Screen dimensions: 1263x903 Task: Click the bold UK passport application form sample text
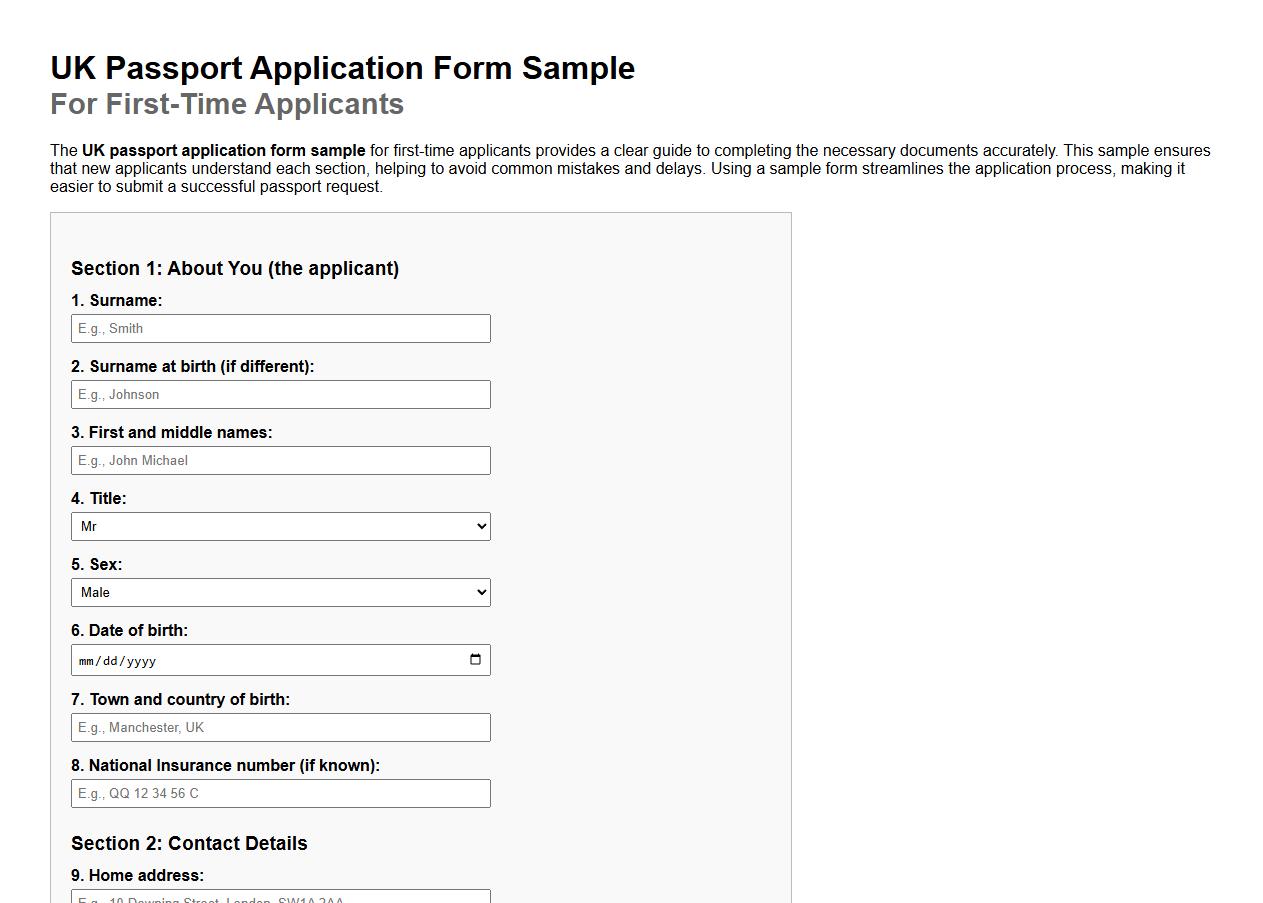223,150
